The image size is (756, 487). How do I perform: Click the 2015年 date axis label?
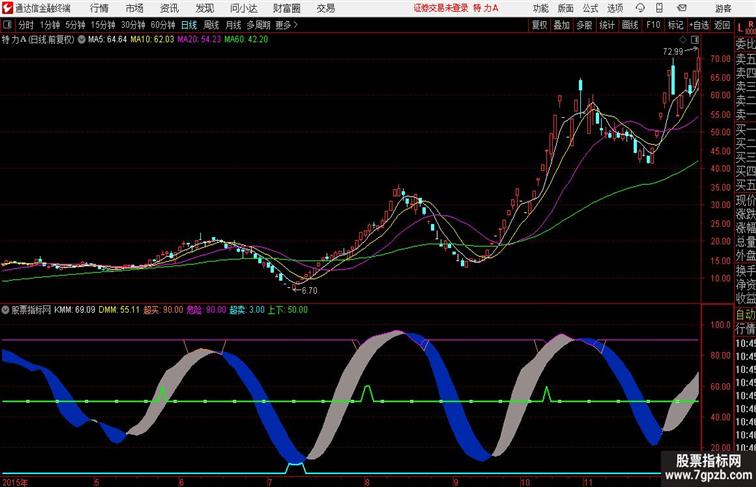point(15,482)
